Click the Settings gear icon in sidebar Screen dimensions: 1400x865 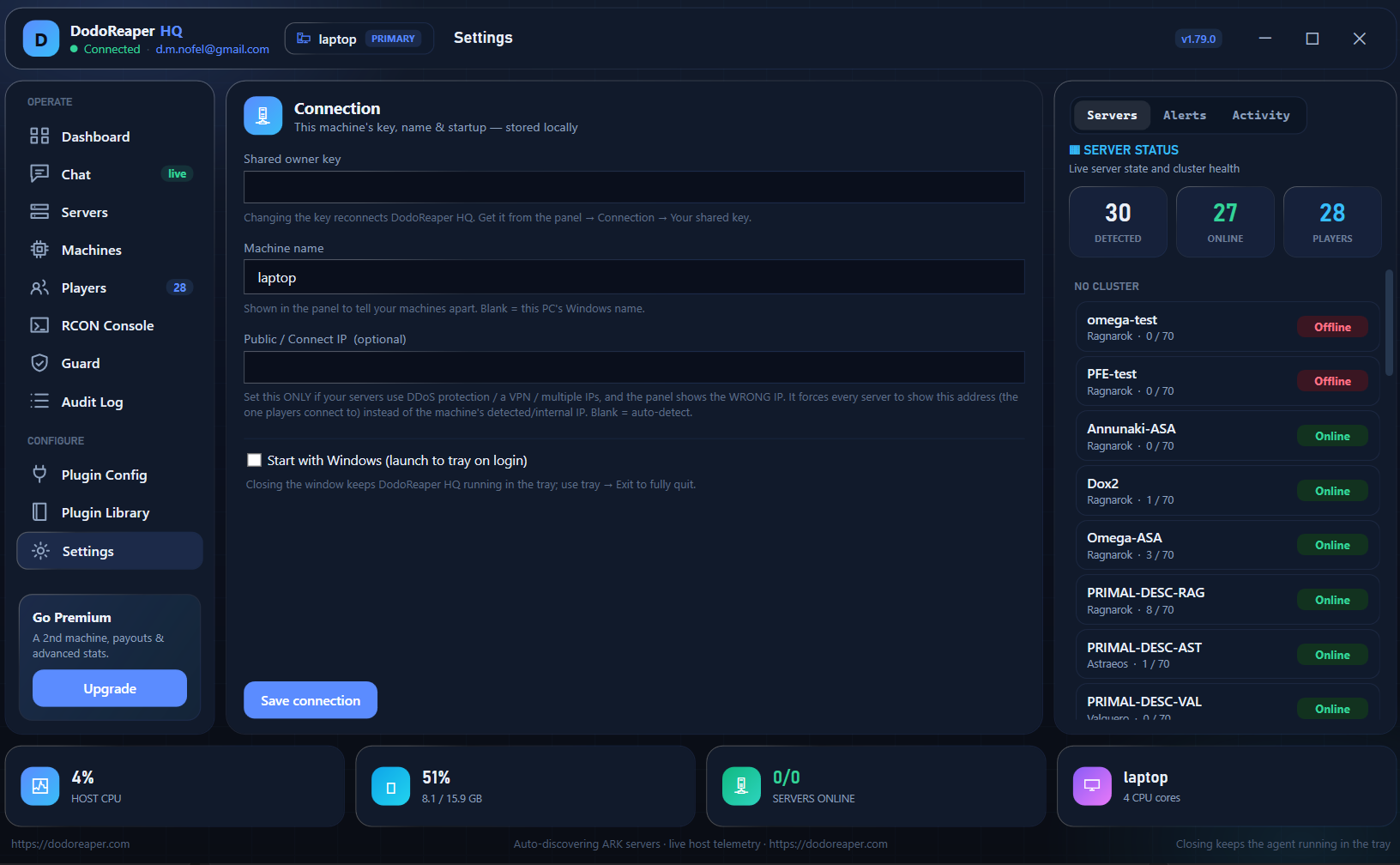pos(40,551)
